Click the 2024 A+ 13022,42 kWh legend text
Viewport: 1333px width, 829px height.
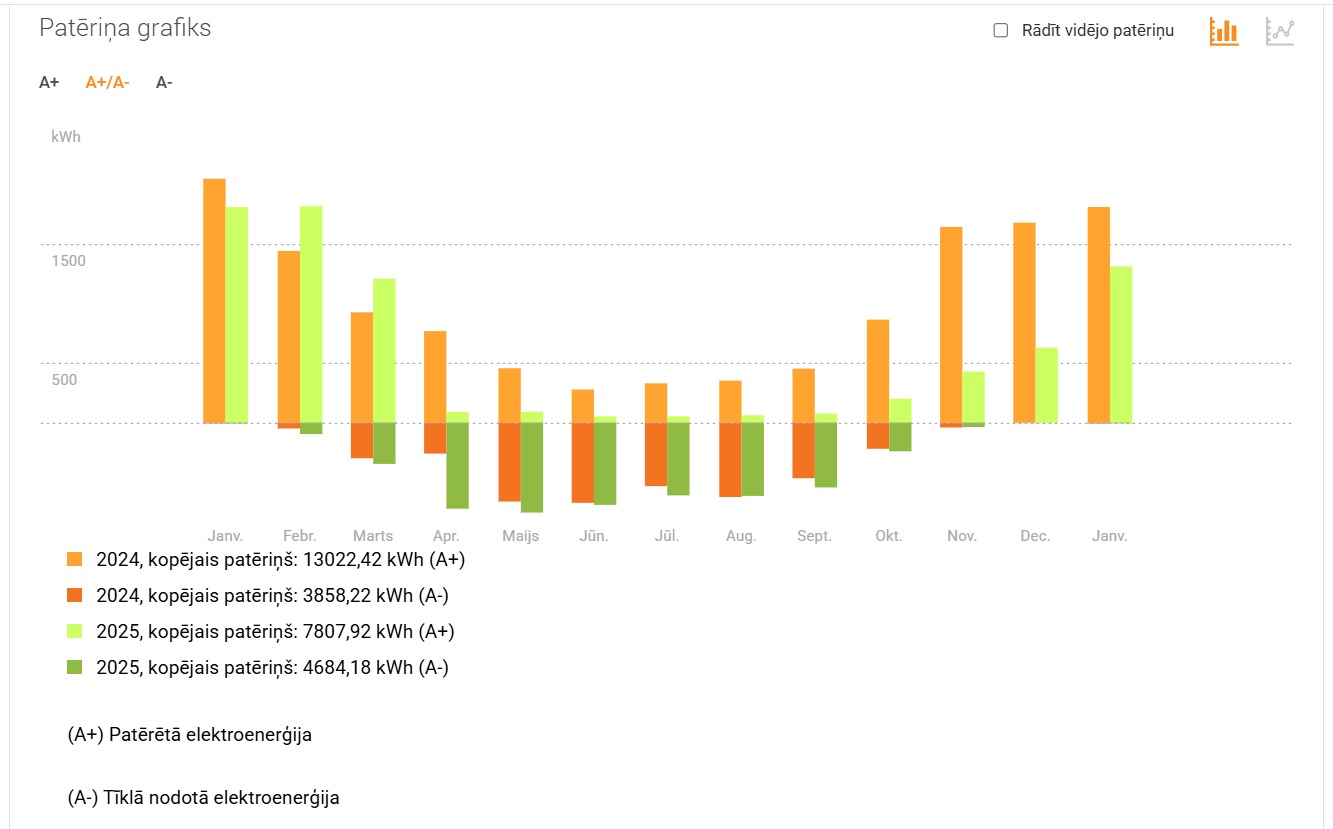coord(280,560)
